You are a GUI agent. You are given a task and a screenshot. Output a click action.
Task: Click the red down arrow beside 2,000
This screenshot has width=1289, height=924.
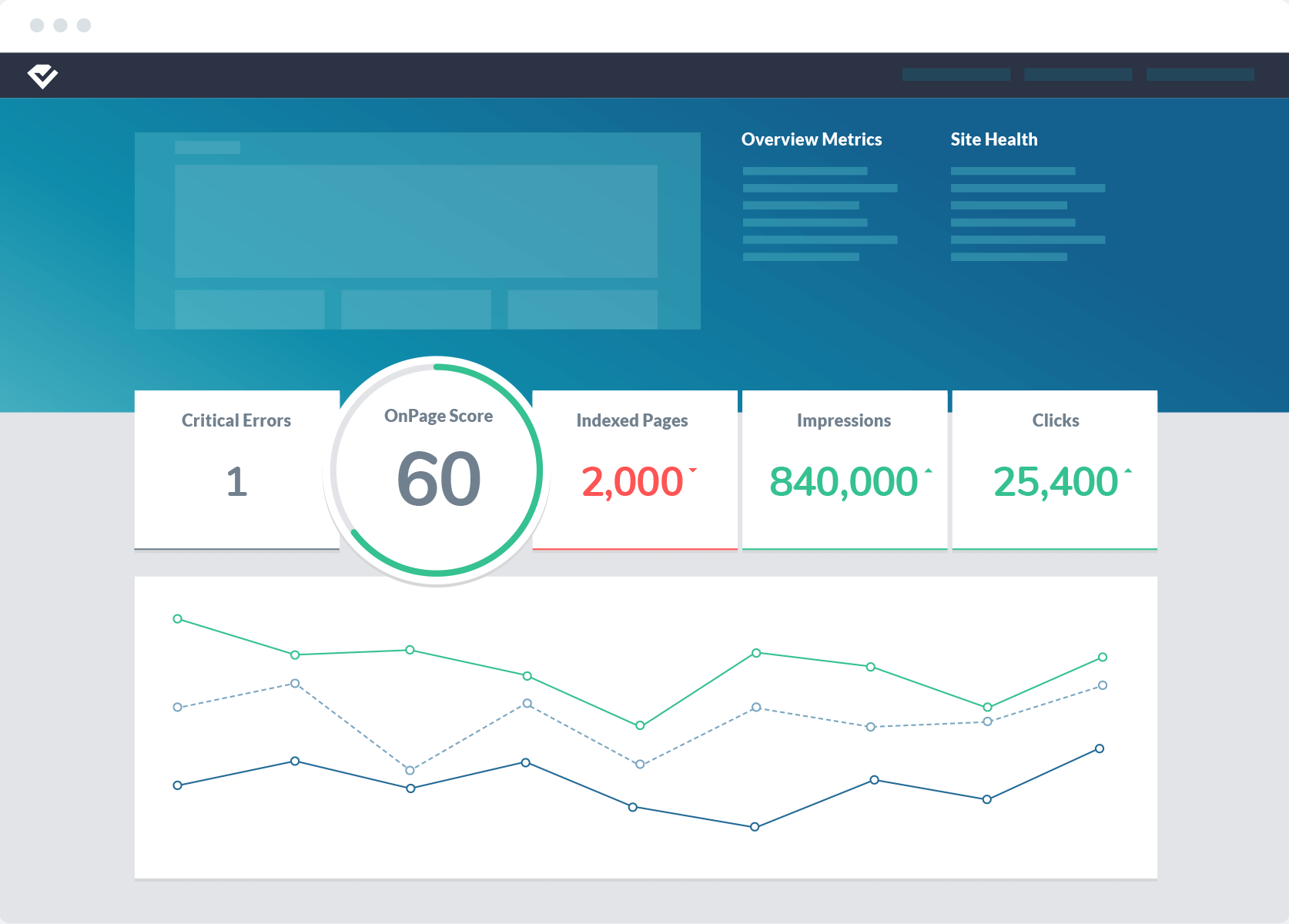tap(693, 470)
